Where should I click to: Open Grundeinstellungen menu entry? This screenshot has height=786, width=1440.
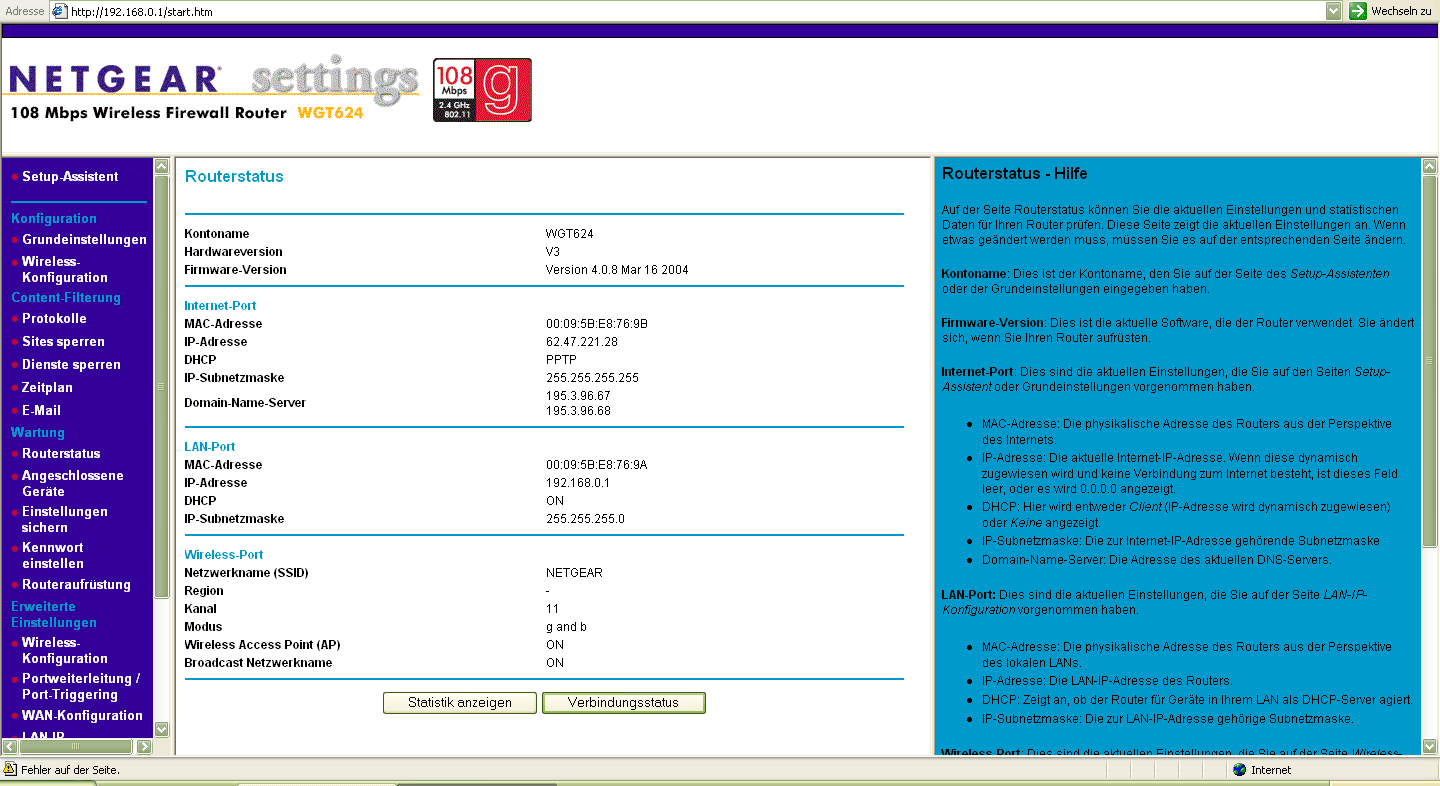point(84,239)
